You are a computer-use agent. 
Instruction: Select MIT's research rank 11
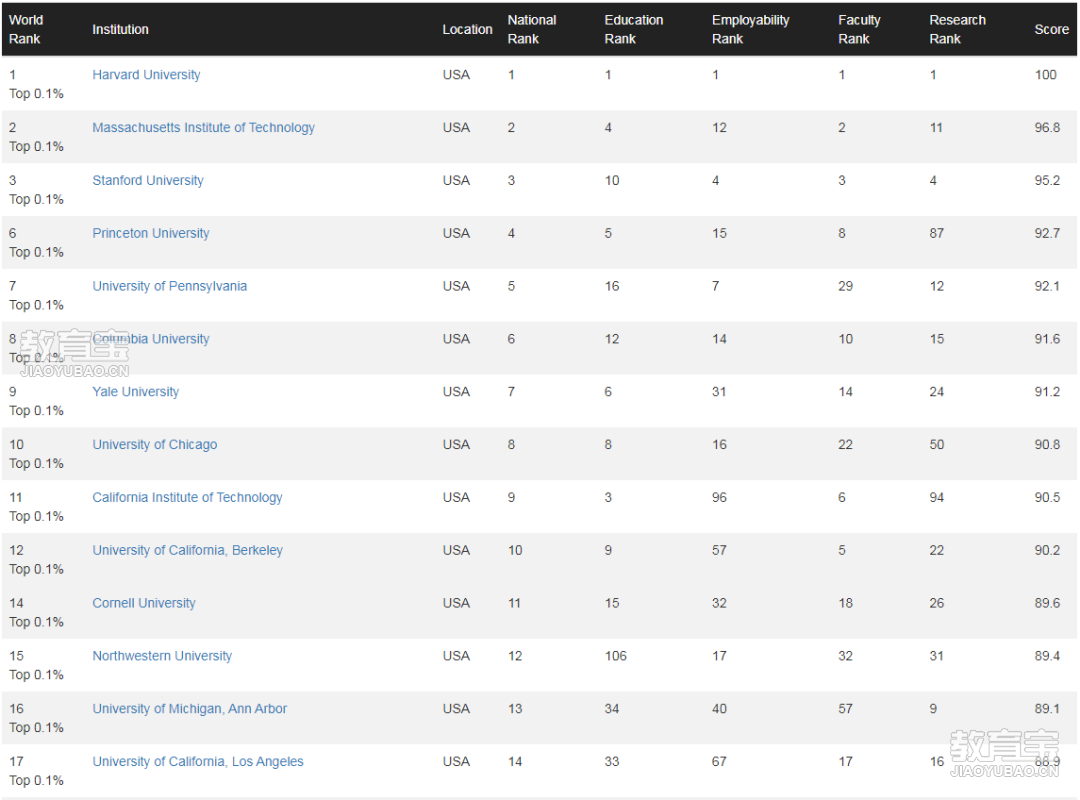click(x=936, y=127)
